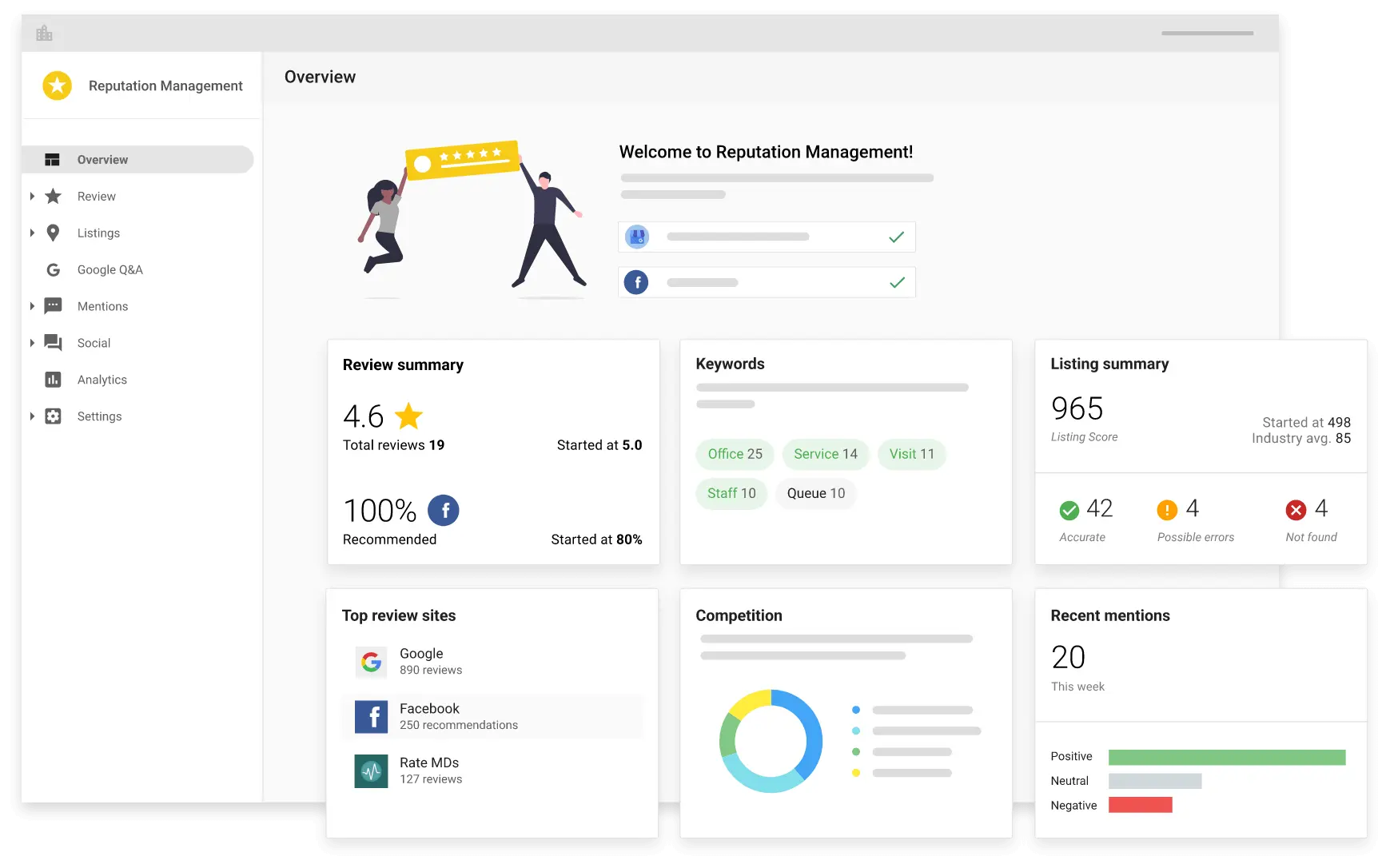1390x868 pixels.
Task: Select the Rate MDs icon under Top review sites
Action: point(371,770)
